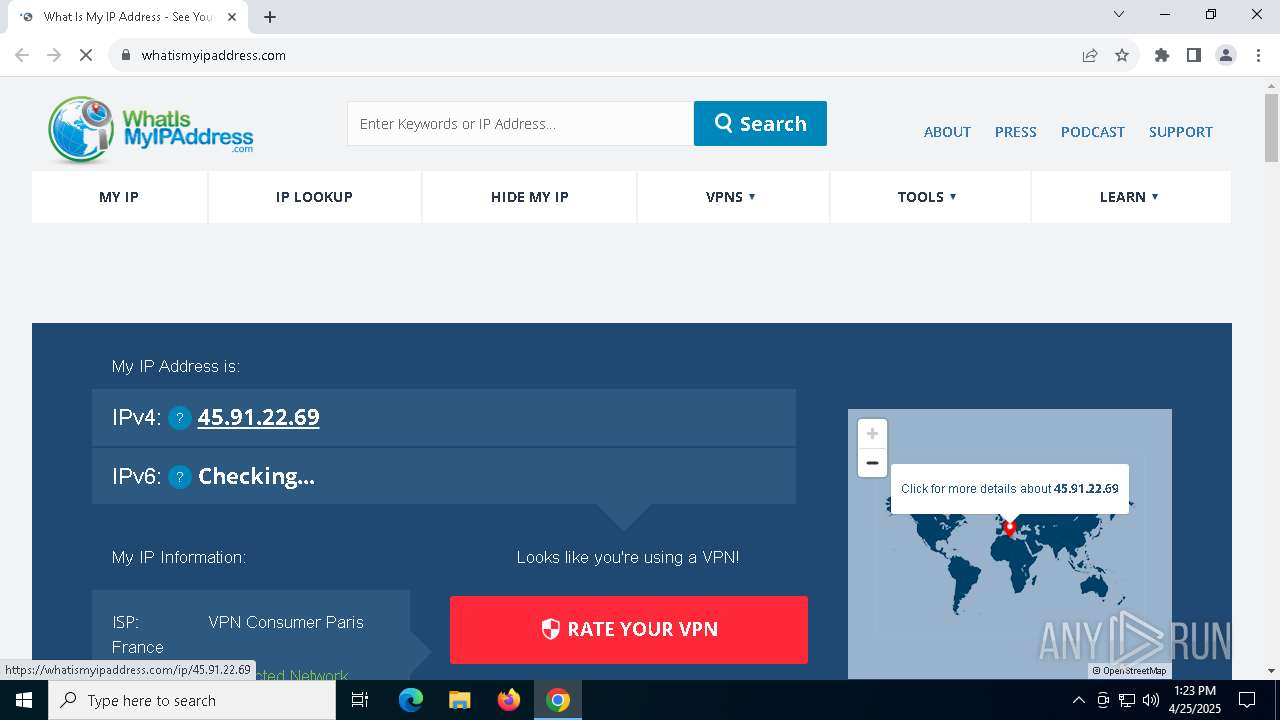Image resolution: width=1280 pixels, height=720 pixels.
Task: Switch to Chrome on the taskbar
Action: pyautogui.click(x=558, y=700)
